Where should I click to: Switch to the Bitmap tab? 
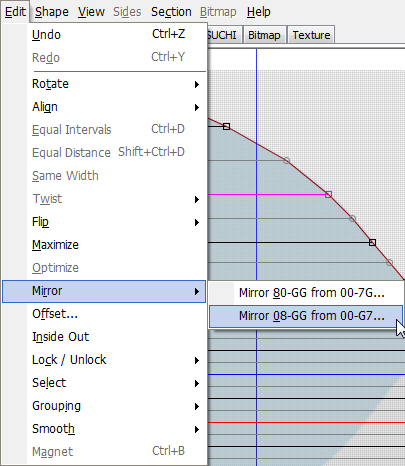pos(264,35)
